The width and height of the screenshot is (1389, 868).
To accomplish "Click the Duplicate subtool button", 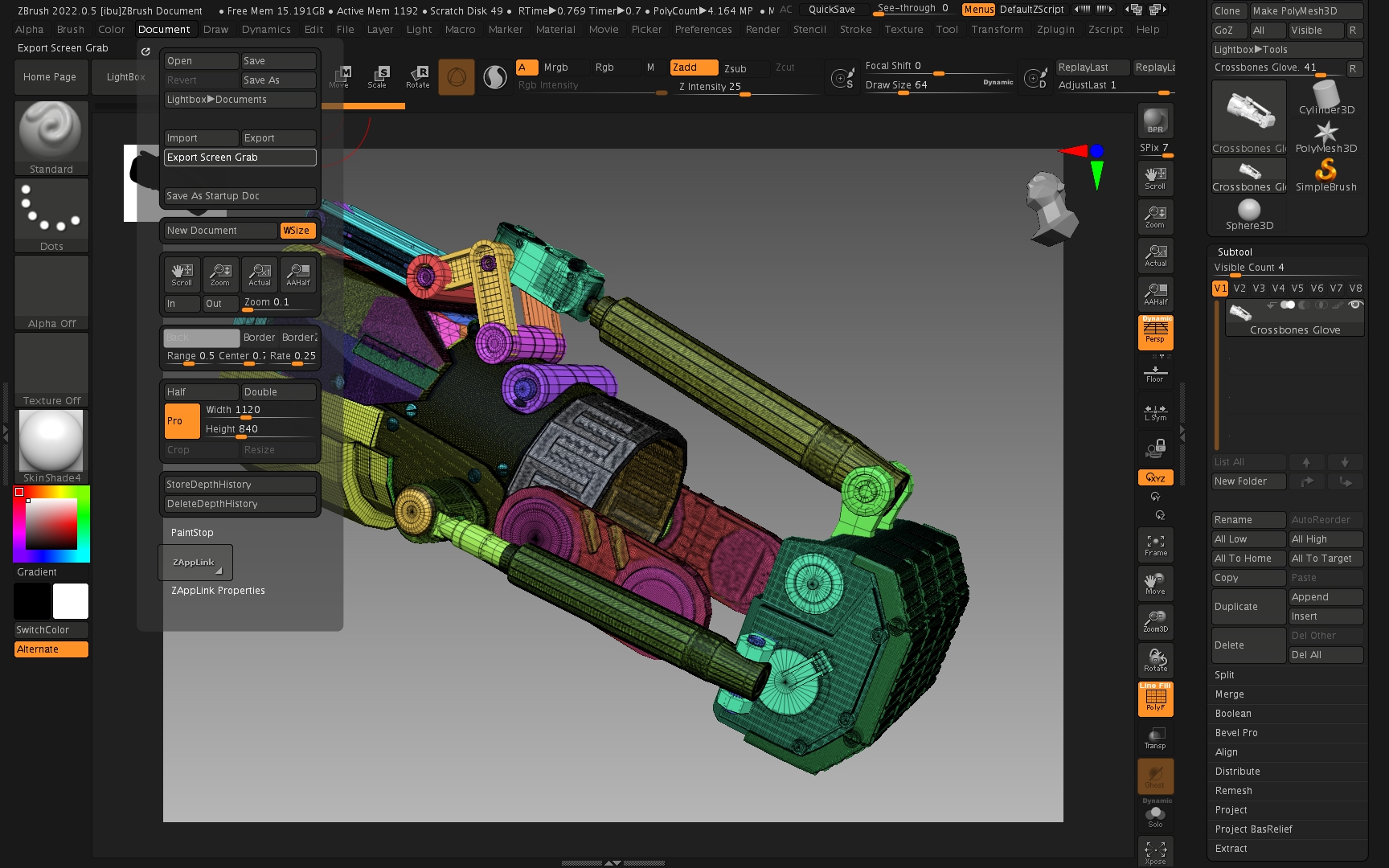I will (x=1248, y=607).
